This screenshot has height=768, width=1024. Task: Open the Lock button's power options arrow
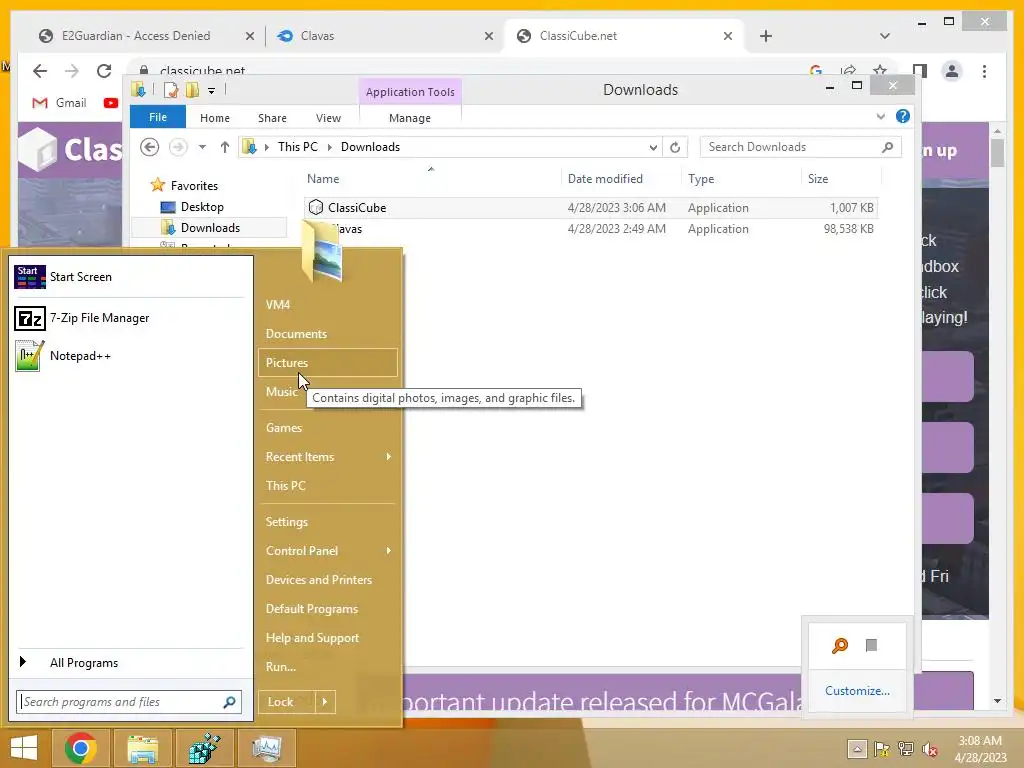tap(325, 702)
